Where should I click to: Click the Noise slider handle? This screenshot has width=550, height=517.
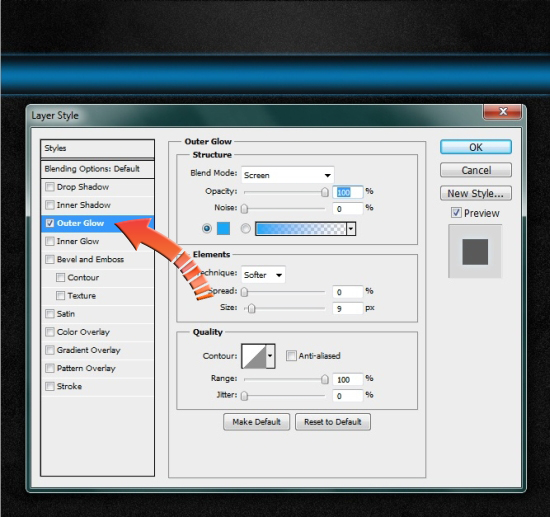[x=244, y=209]
